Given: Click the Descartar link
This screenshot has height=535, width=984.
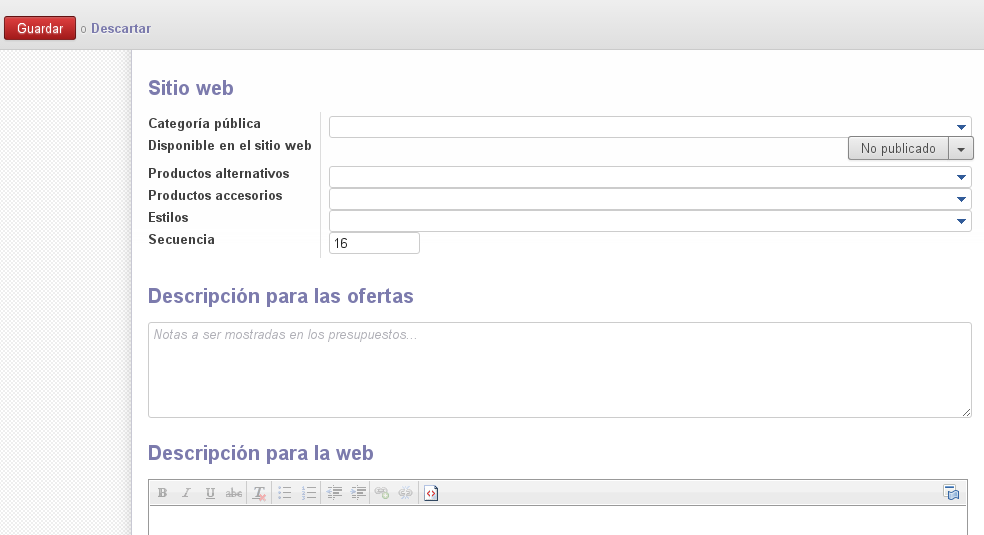Looking at the screenshot, I should coord(121,29).
